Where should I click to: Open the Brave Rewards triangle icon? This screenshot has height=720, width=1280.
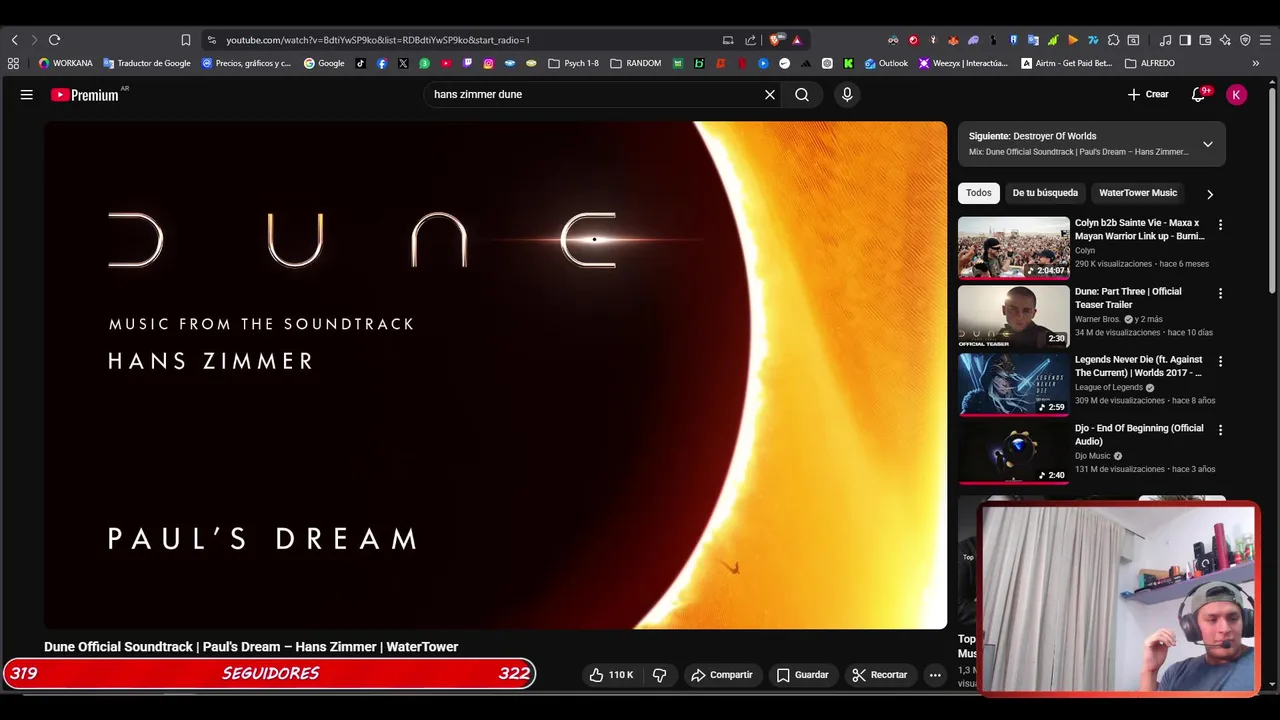796,40
